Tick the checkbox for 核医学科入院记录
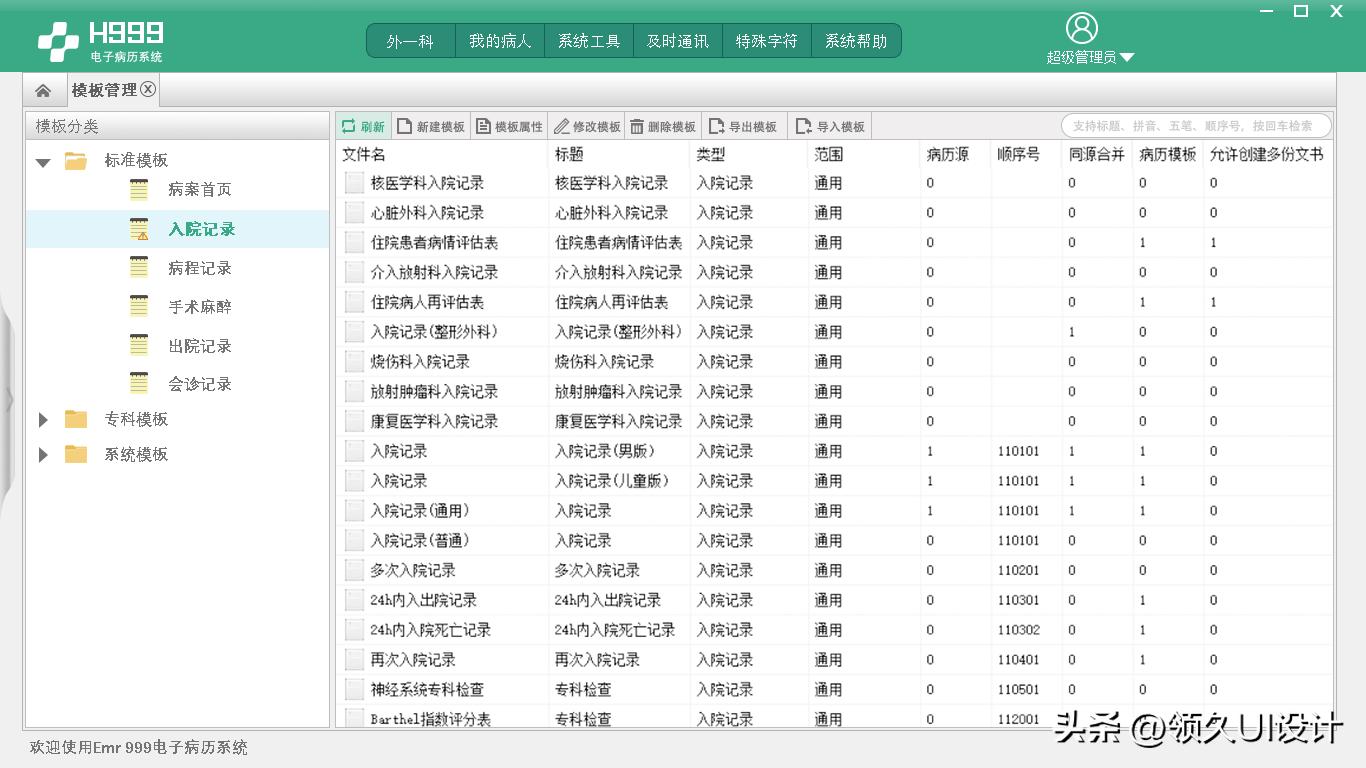The image size is (1366, 768). [x=354, y=183]
